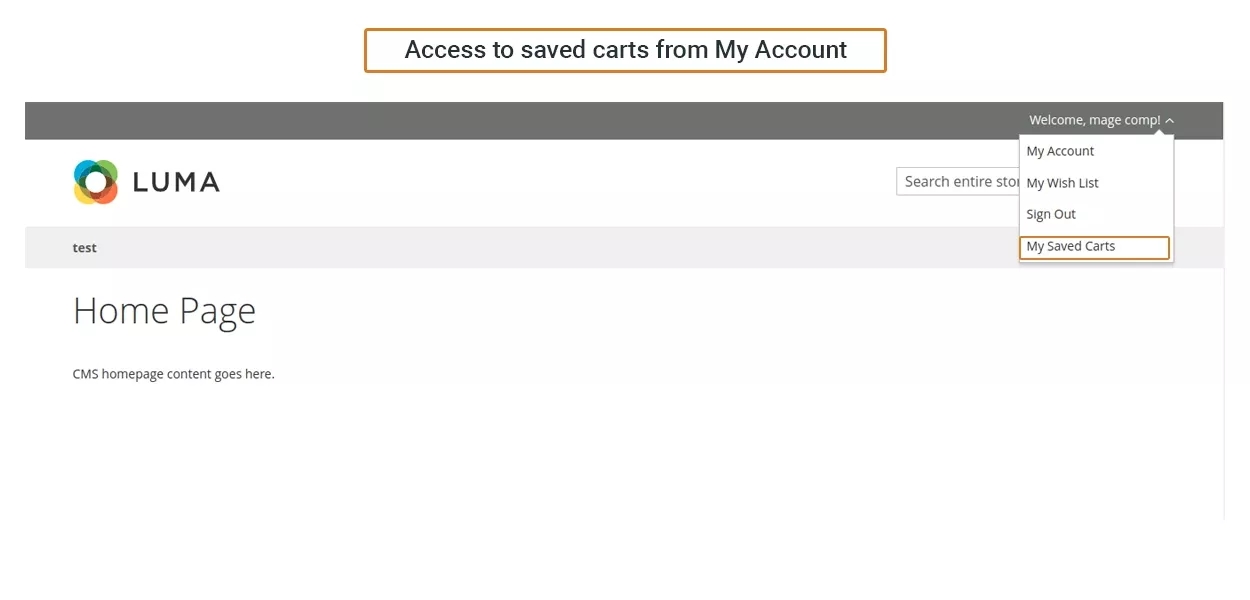Click the Luma circular logo icon
Viewport: 1250px width, 600px height.
(96, 182)
